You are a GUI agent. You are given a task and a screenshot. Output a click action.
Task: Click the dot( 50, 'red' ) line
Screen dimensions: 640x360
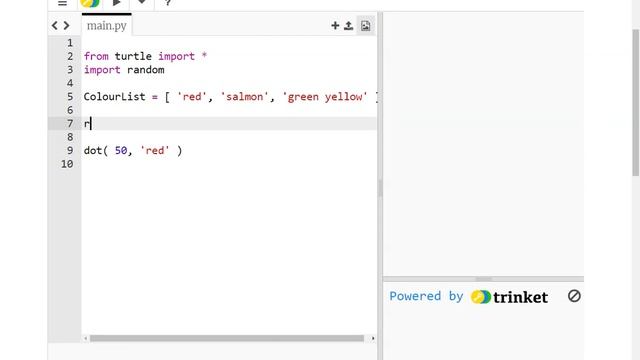tap(133, 151)
